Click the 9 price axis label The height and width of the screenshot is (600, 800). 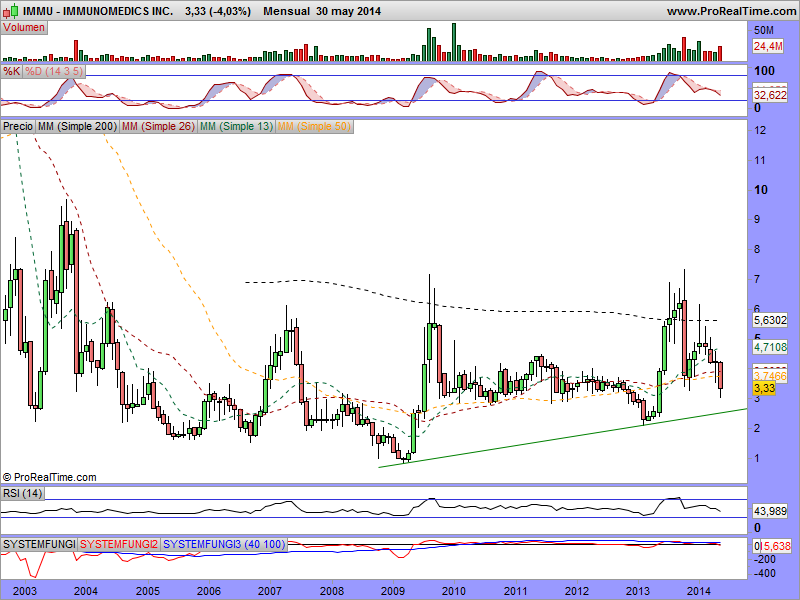point(757,219)
